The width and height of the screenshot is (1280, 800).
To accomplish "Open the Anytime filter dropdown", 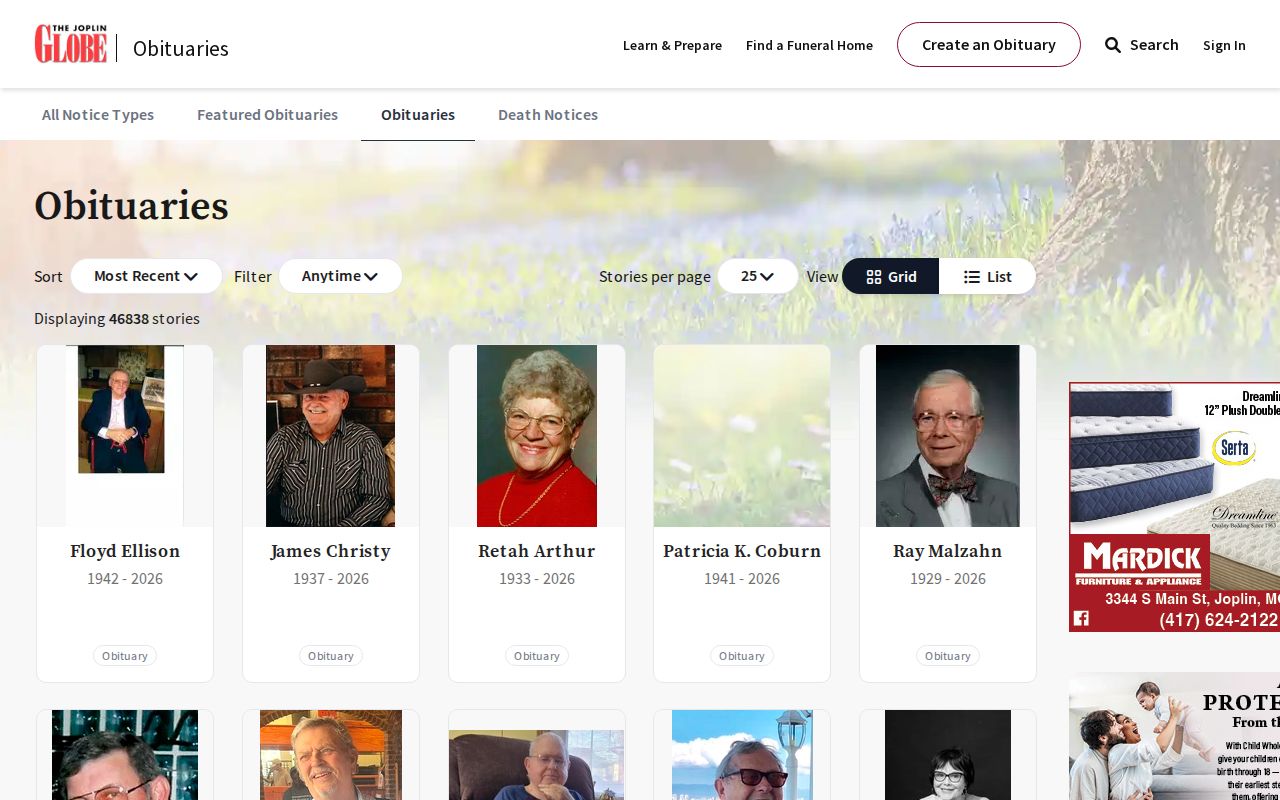I will [x=340, y=276].
